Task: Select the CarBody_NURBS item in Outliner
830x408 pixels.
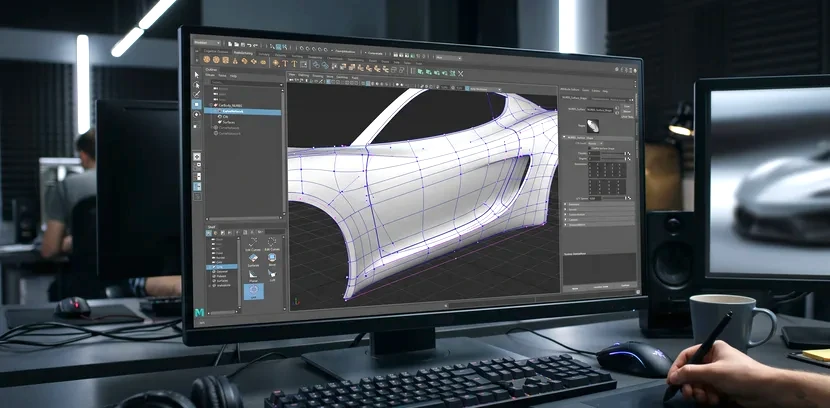Action: (x=230, y=105)
